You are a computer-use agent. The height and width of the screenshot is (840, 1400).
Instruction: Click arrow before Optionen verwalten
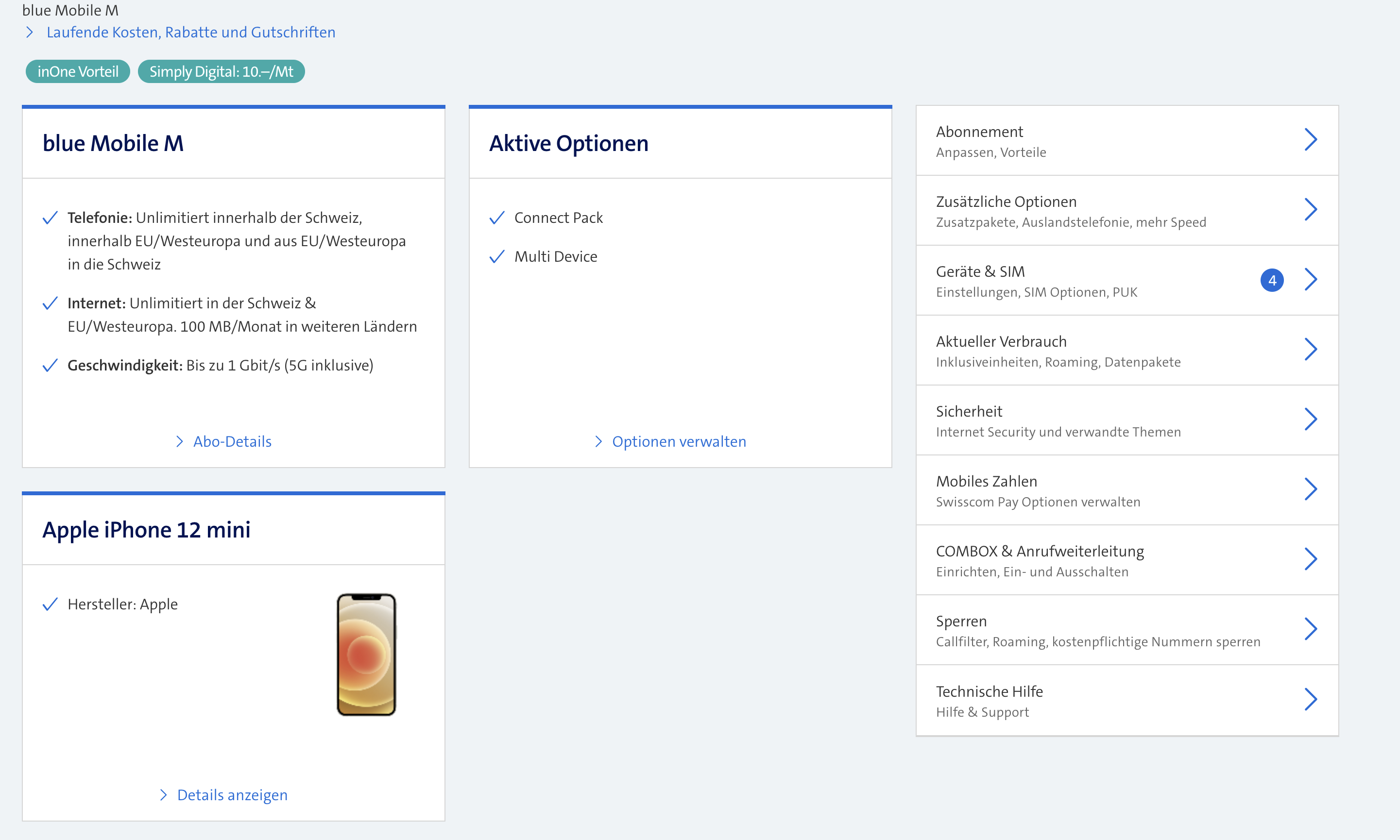point(598,441)
